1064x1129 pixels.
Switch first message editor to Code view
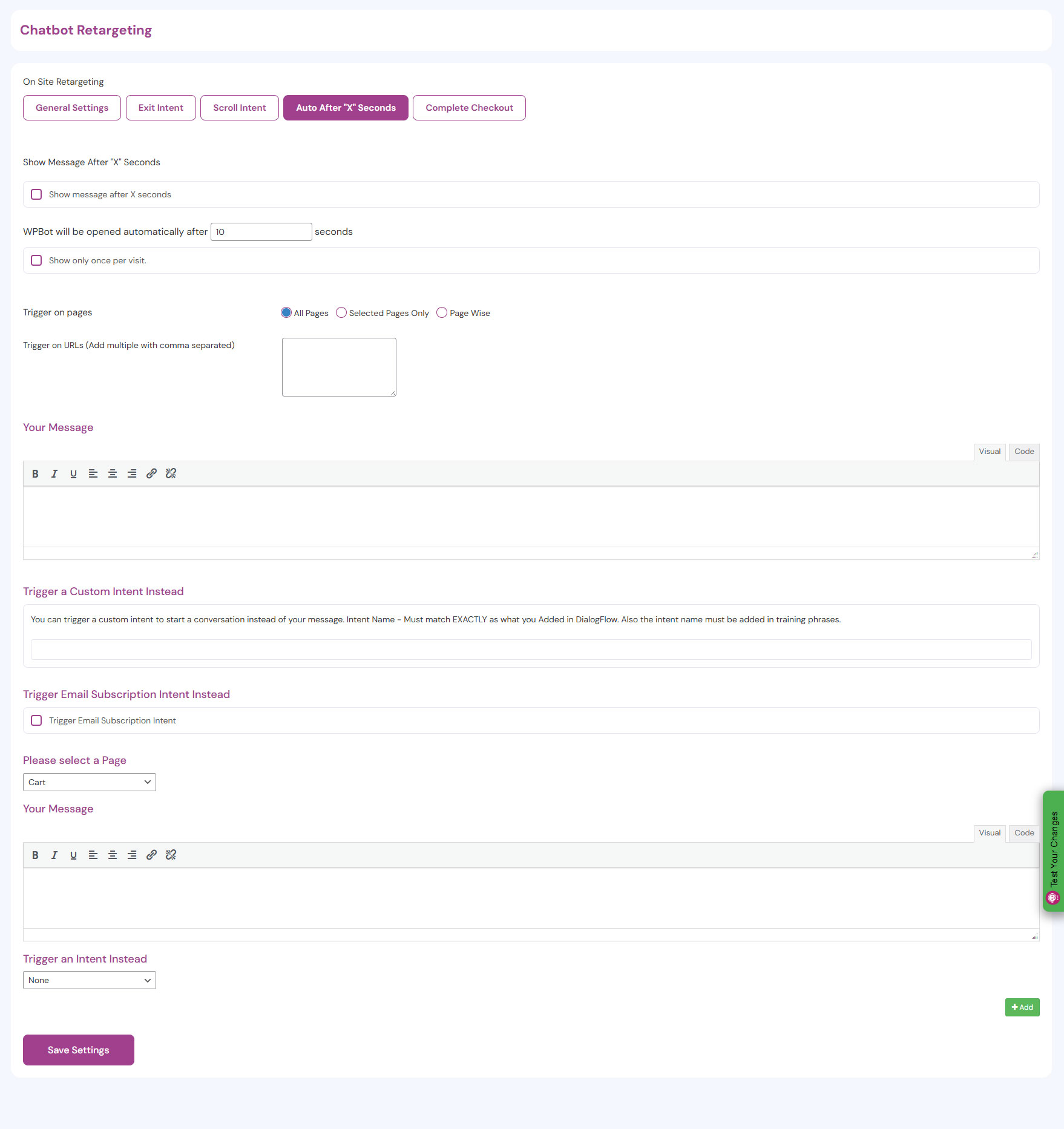[1023, 452]
